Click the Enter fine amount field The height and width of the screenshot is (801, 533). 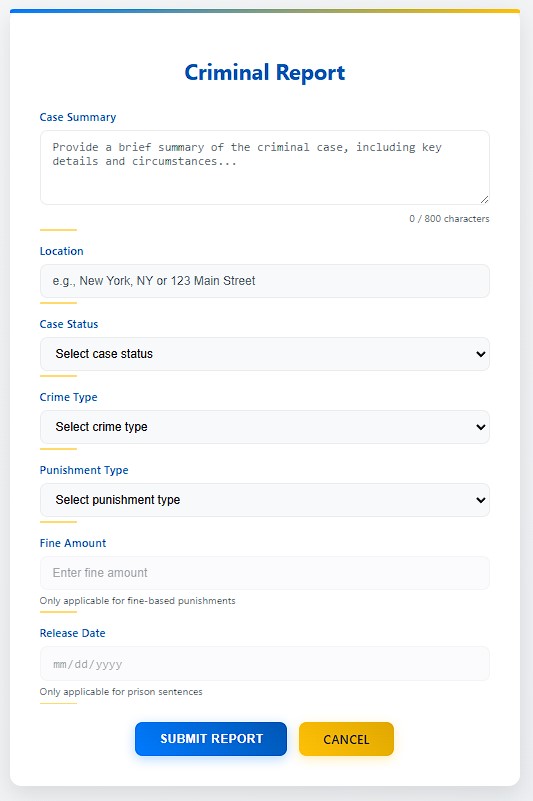[265, 573]
